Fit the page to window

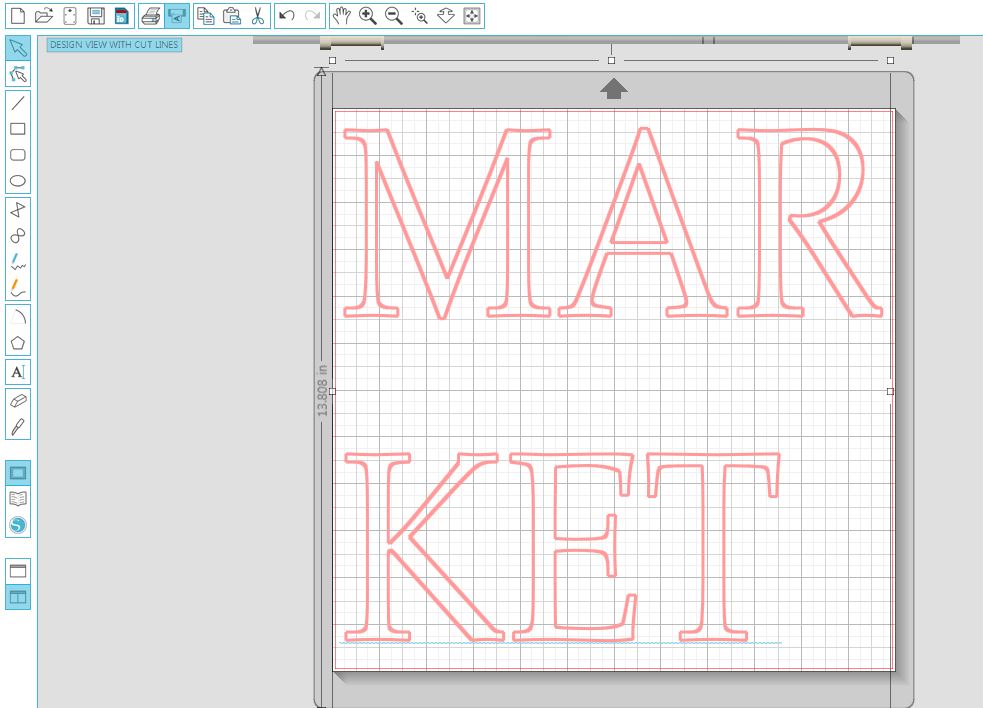click(x=471, y=16)
